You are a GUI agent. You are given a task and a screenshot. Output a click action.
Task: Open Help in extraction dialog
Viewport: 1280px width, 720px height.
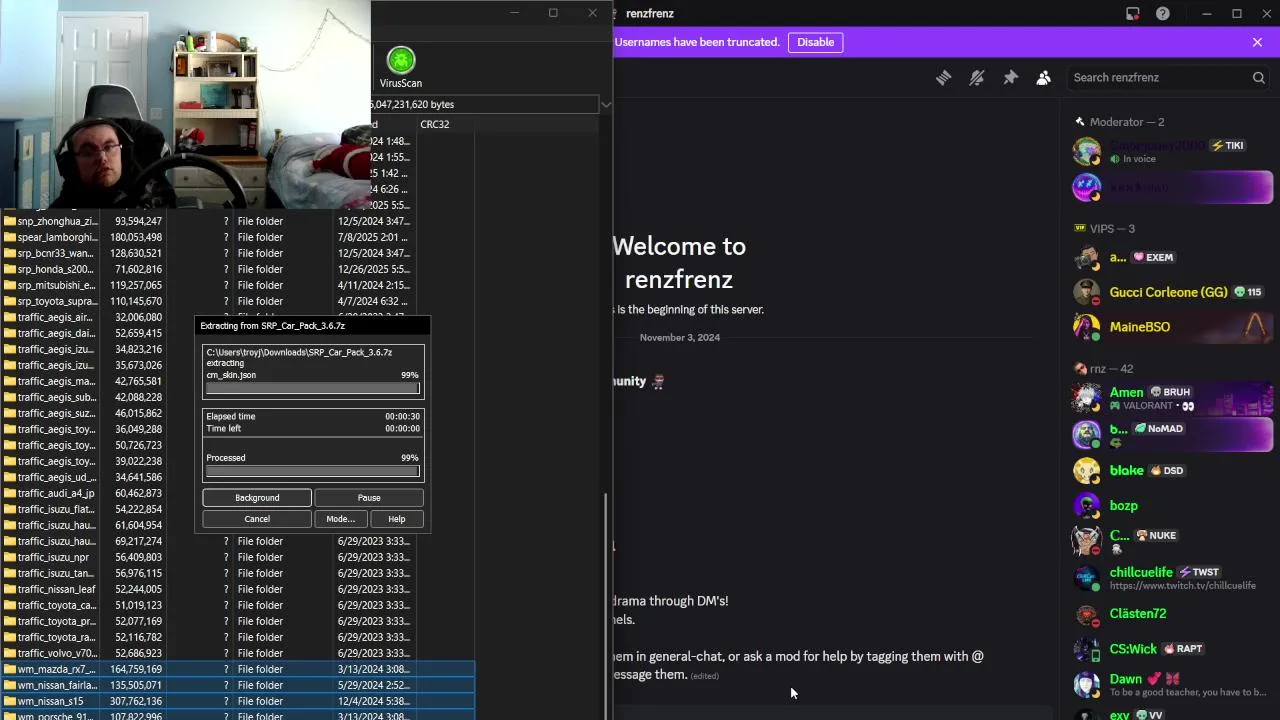coord(397,519)
